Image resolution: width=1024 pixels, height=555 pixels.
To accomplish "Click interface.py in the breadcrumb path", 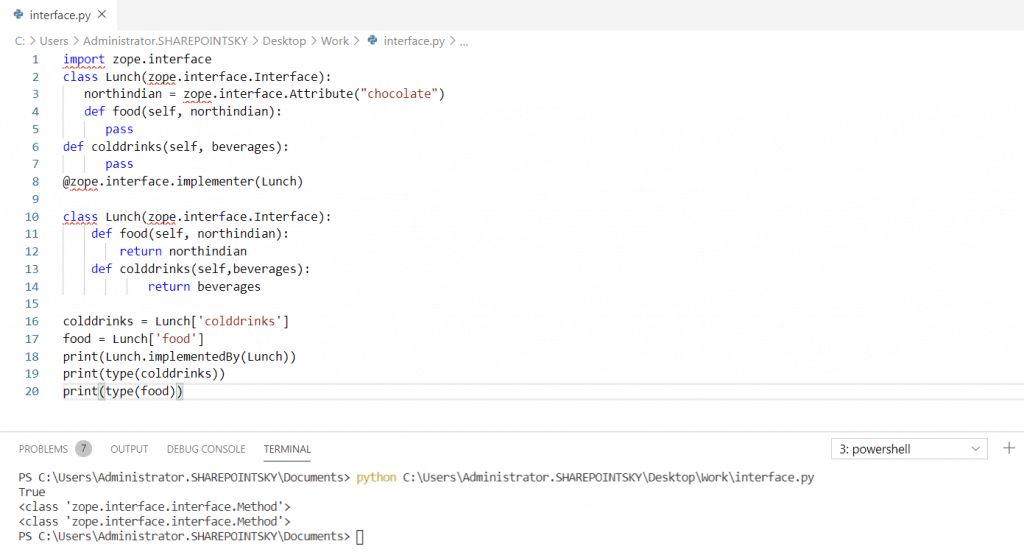I will coord(414,41).
